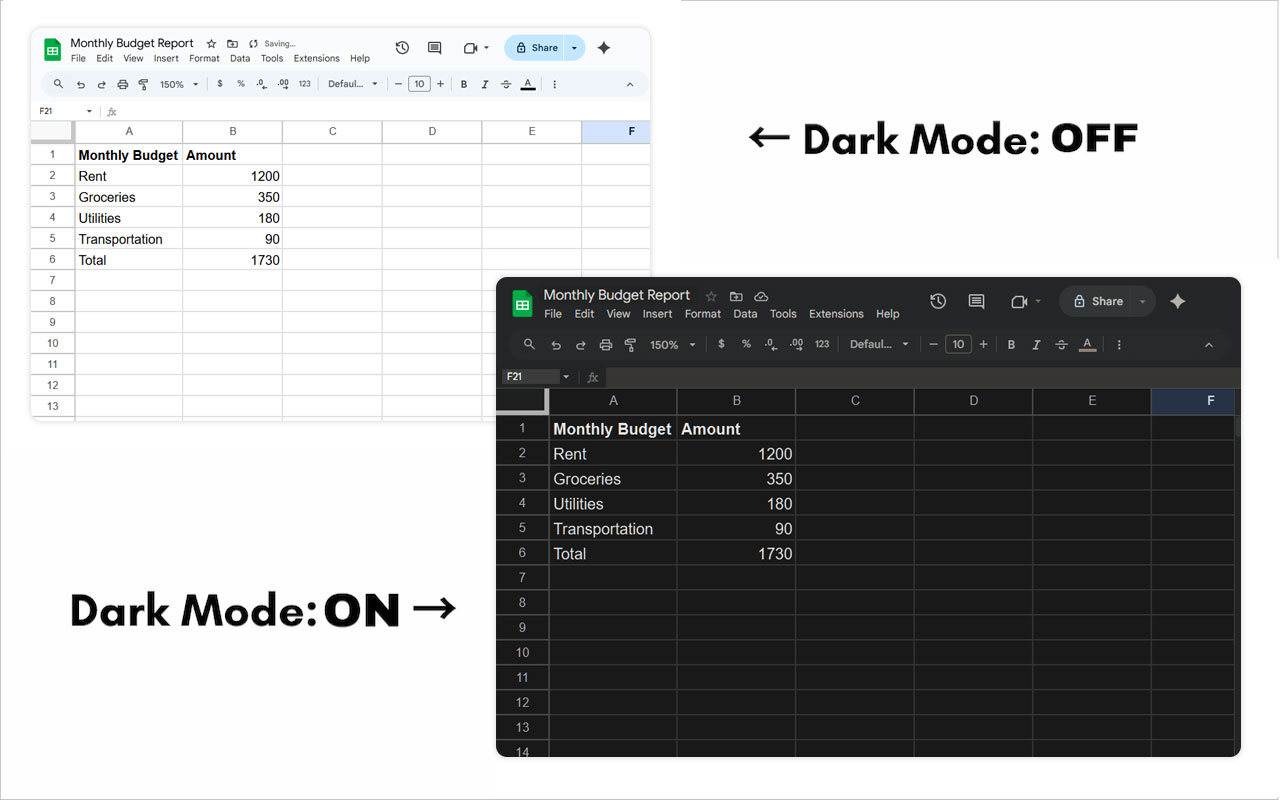This screenshot has width=1280, height=800.
Task: Open the text color picker
Action: (x=1087, y=344)
